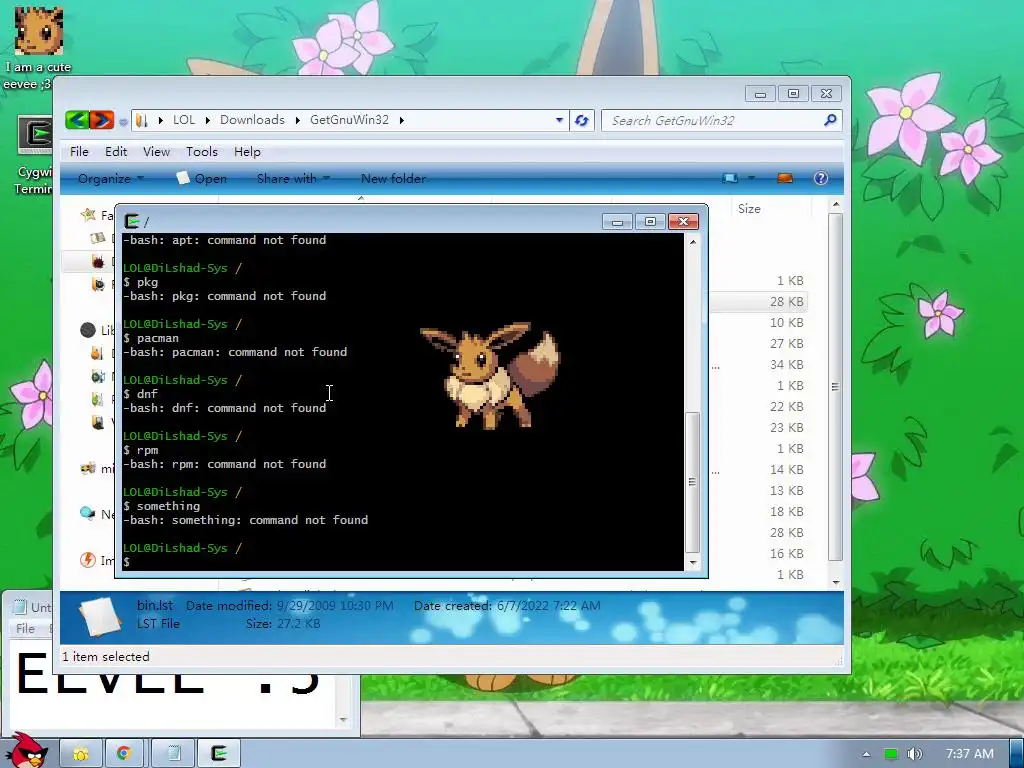The height and width of the screenshot is (768, 1024).
Task: Open File menu in Notepad window
Action: coord(25,628)
